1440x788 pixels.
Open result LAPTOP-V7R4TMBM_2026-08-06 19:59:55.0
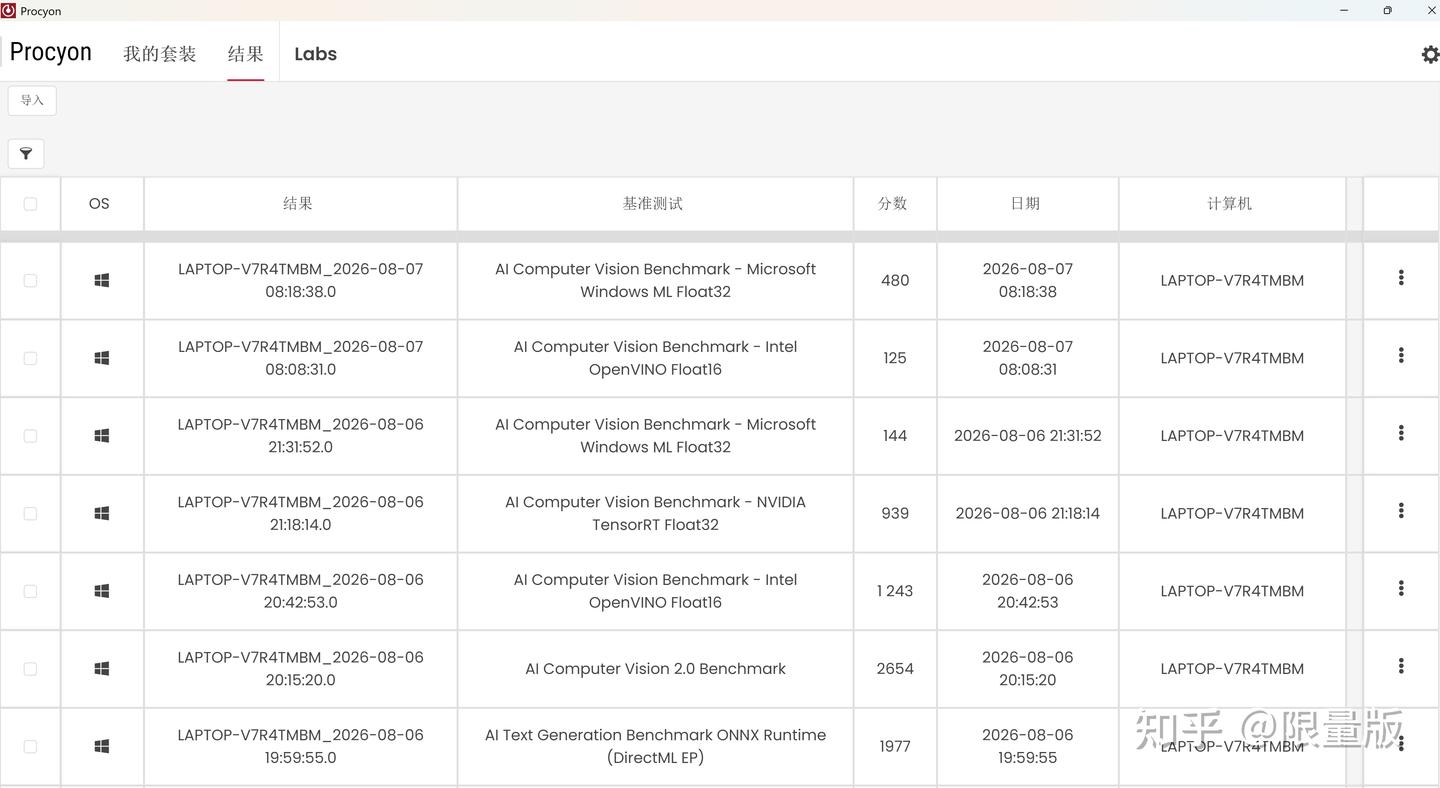coord(300,746)
